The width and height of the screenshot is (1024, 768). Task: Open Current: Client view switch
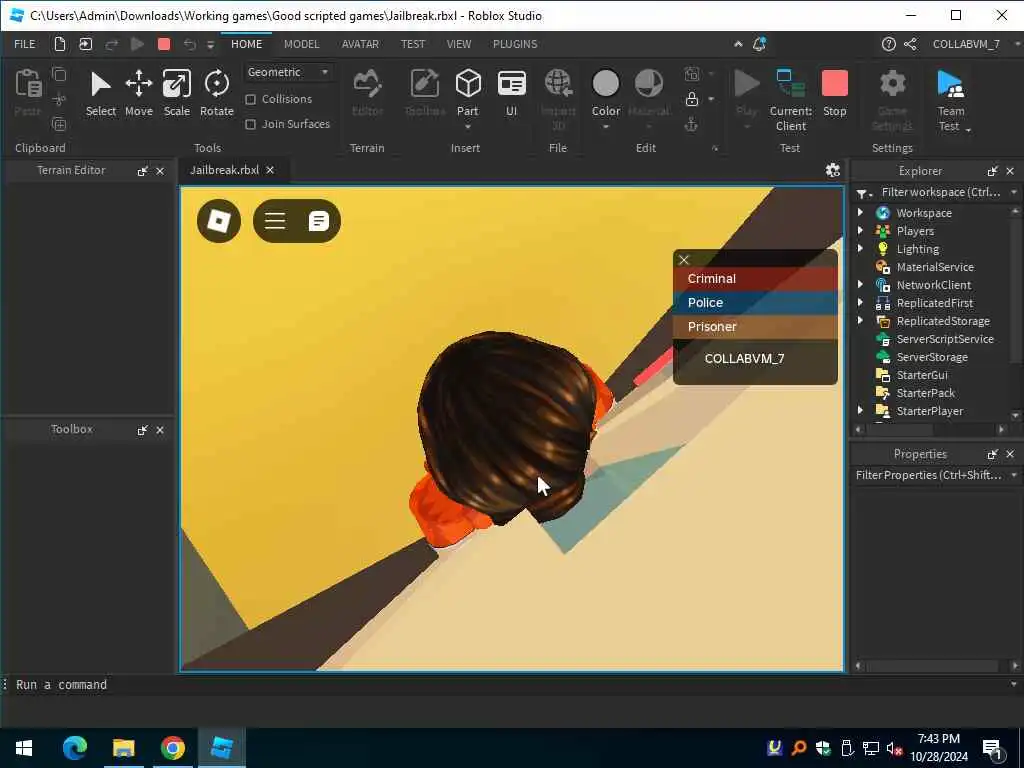click(x=790, y=99)
